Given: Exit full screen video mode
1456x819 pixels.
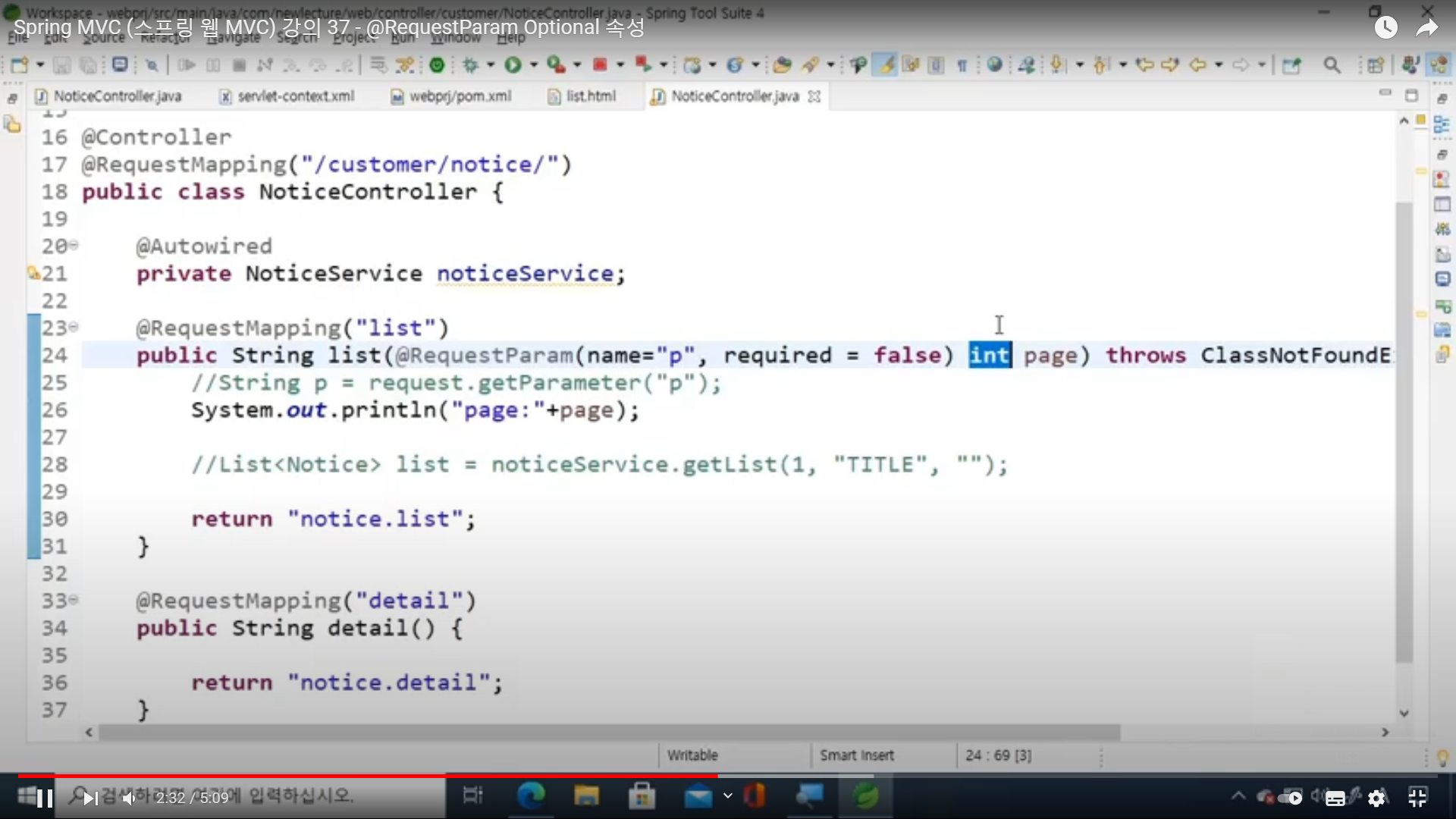Looking at the screenshot, I should click(x=1417, y=798).
